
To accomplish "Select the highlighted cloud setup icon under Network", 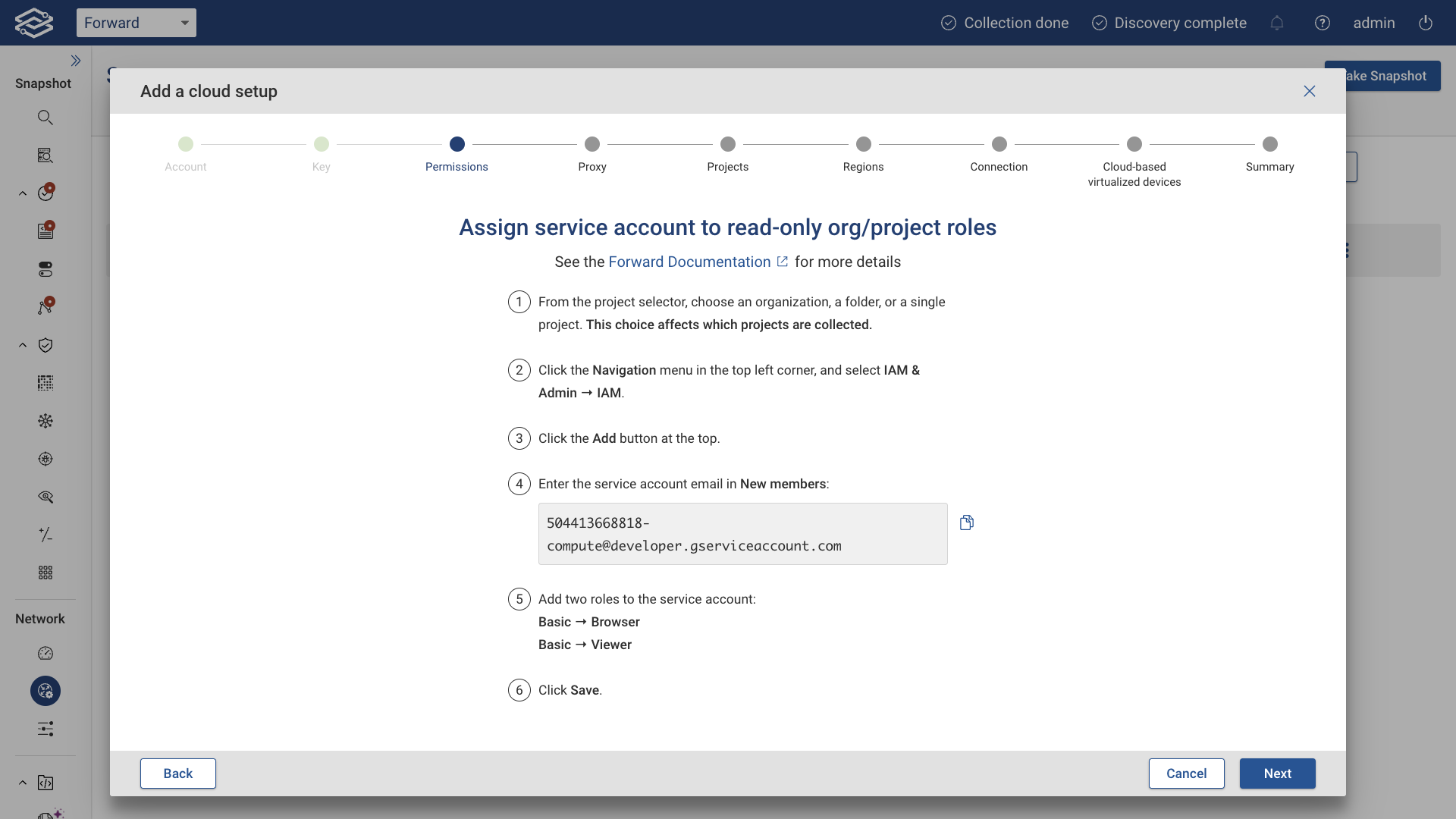I will 45,691.
